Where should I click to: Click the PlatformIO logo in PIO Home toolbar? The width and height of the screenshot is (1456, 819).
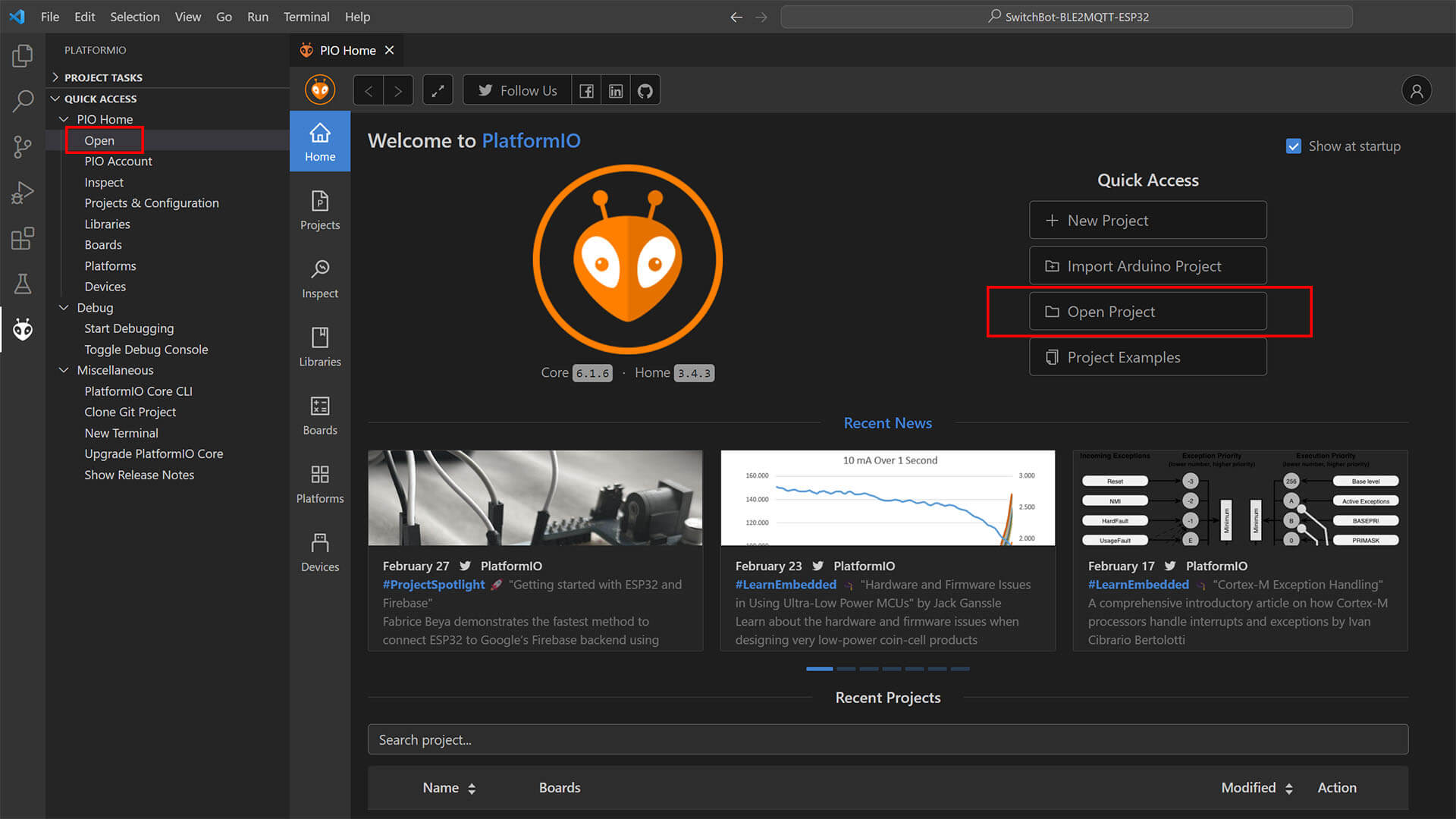[x=320, y=90]
